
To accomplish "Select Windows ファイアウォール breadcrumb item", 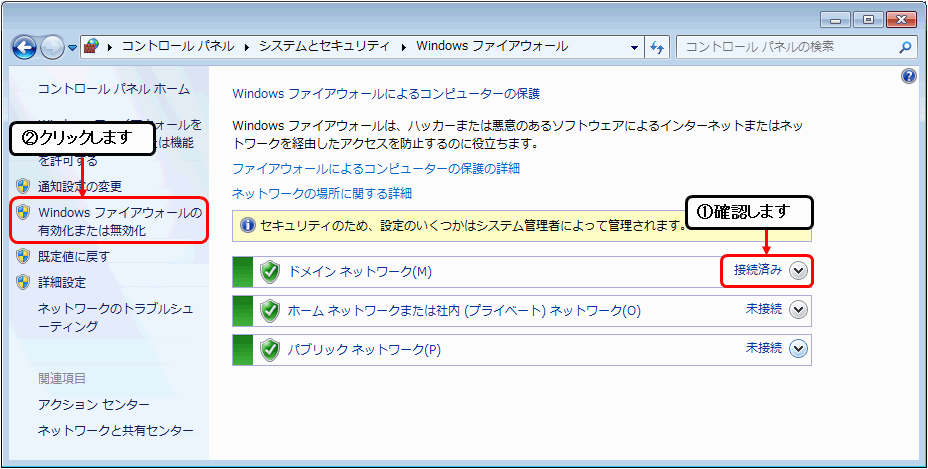I will (x=492, y=46).
